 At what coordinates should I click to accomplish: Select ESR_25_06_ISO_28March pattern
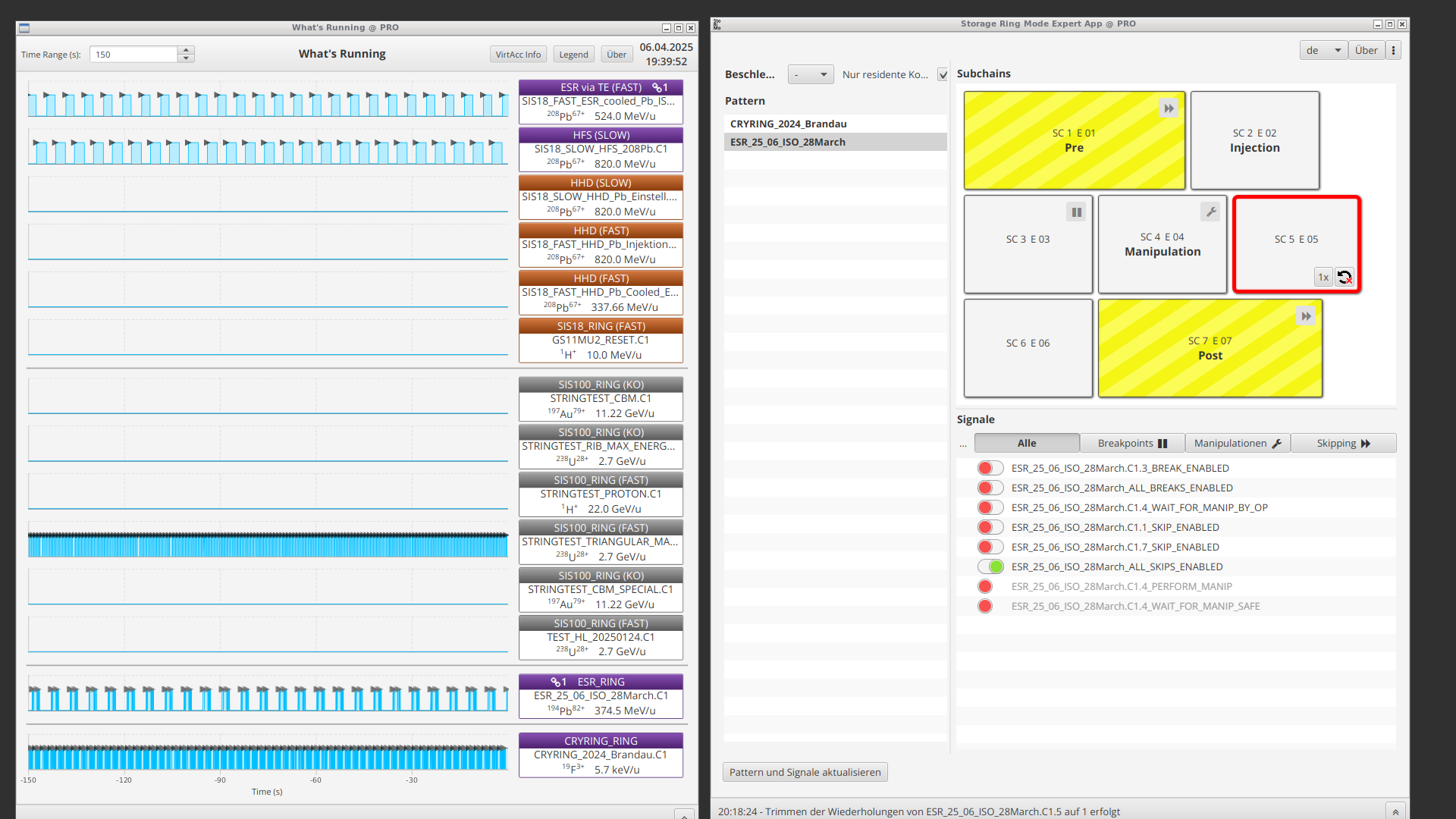tap(835, 142)
